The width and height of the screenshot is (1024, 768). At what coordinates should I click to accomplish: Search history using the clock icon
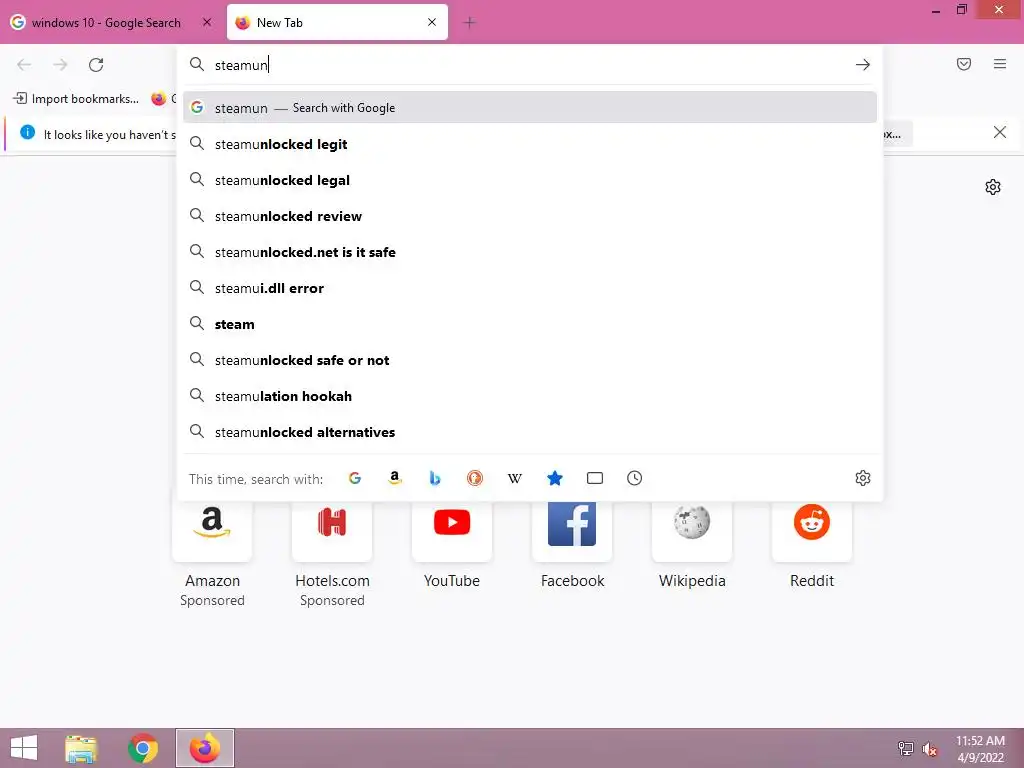tap(635, 478)
